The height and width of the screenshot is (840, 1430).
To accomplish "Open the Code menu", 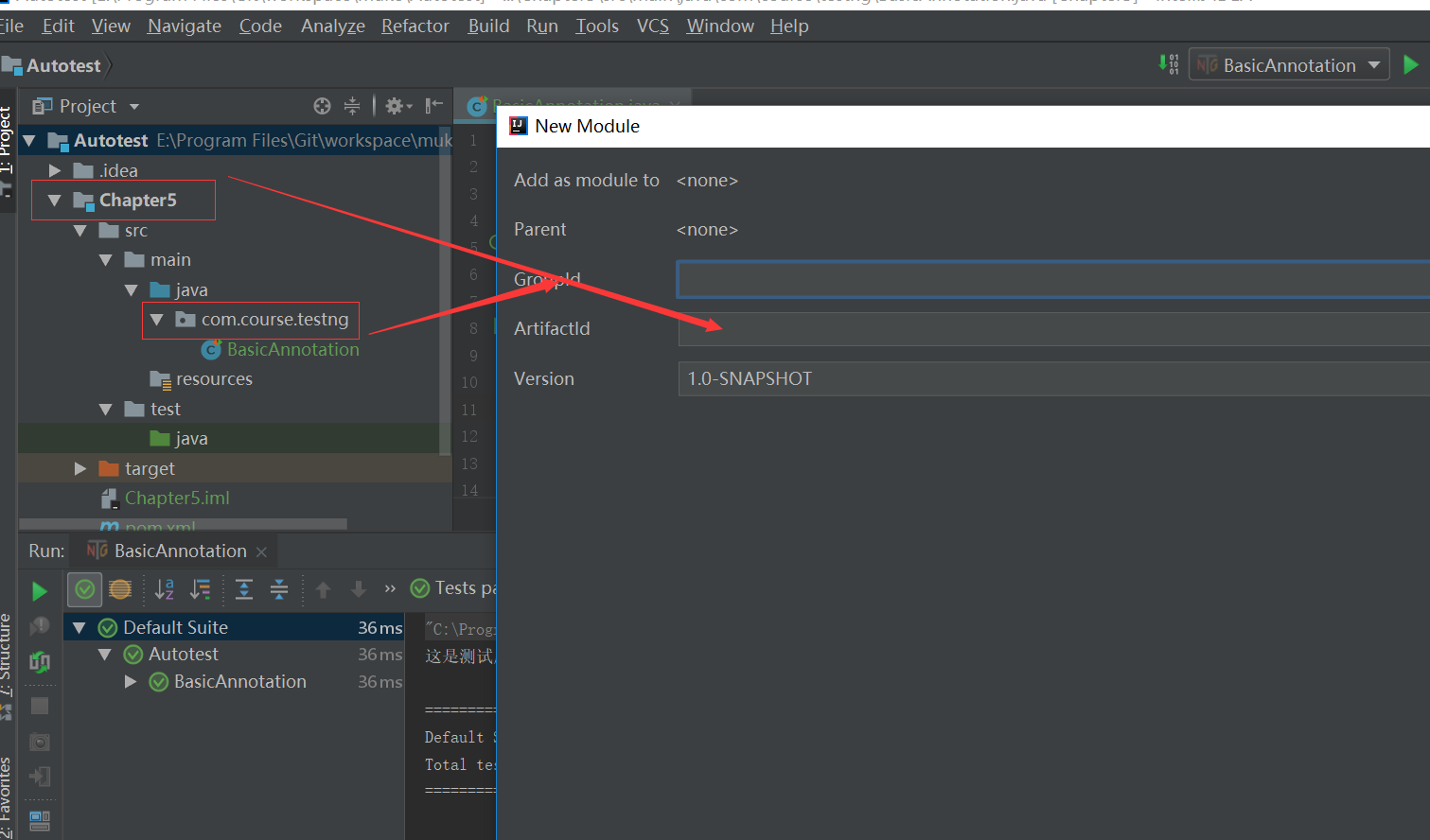I will [x=260, y=26].
